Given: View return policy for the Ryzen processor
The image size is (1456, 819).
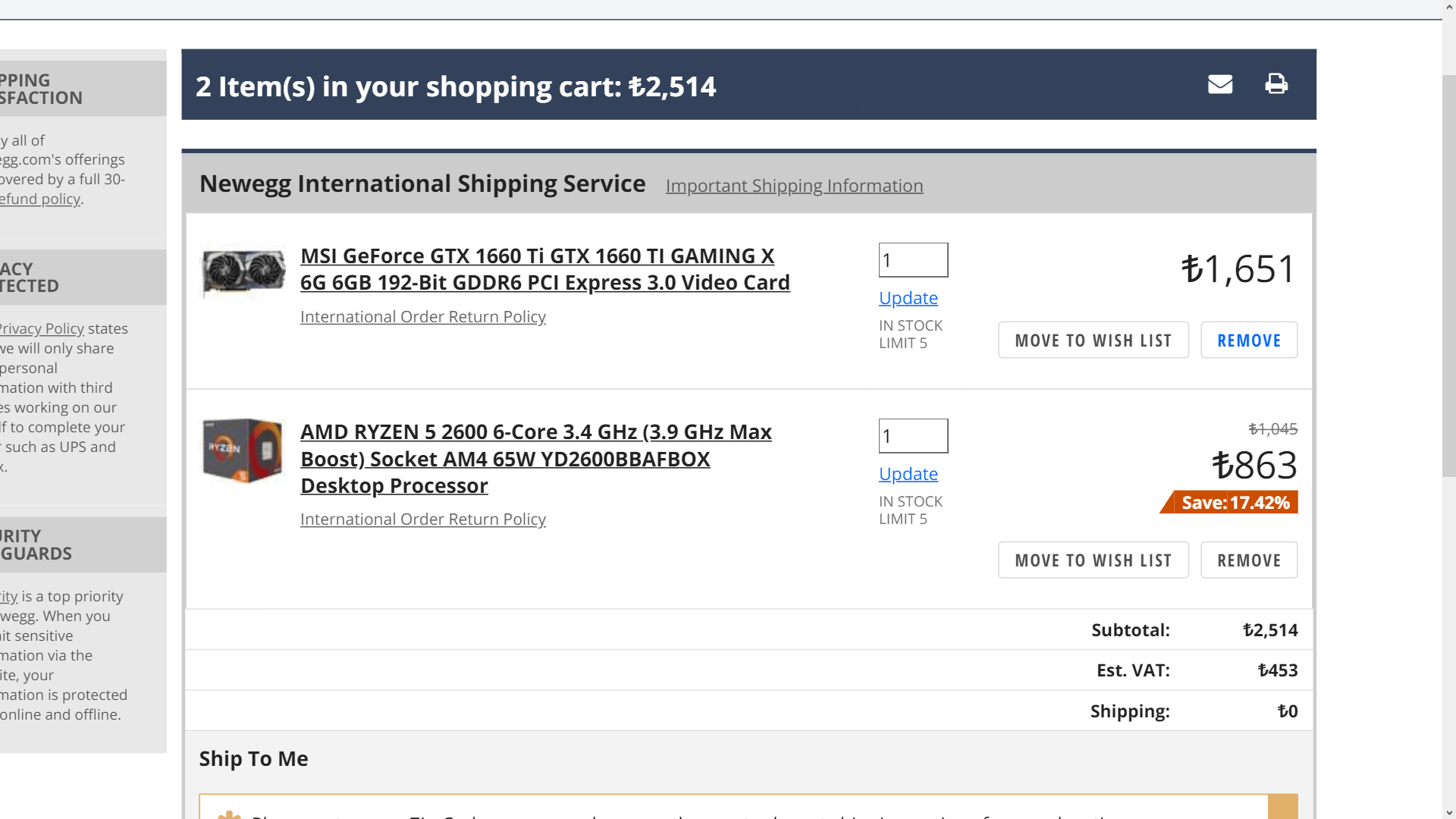Looking at the screenshot, I should click(422, 519).
